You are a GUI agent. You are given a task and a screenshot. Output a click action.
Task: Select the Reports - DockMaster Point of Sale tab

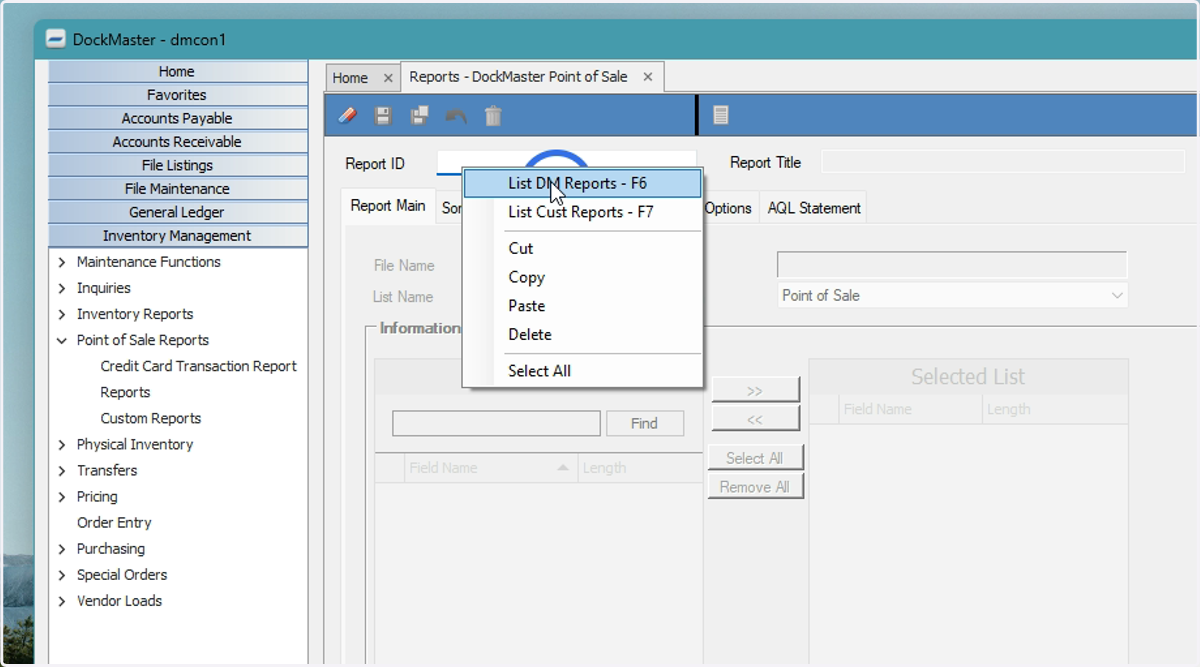pyautogui.click(x=518, y=77)
